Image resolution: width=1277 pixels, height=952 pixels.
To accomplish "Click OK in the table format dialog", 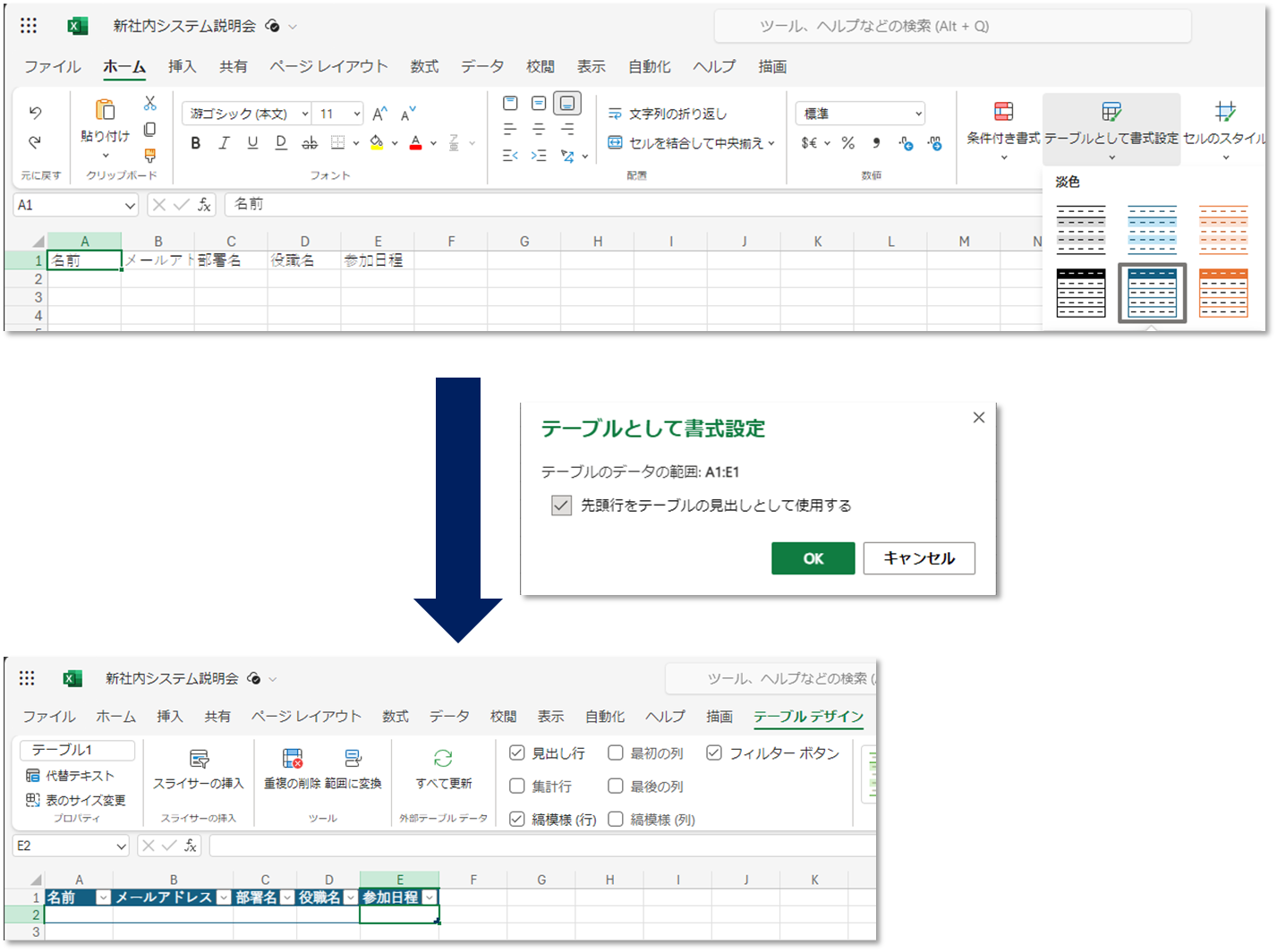I will point(813,558).
